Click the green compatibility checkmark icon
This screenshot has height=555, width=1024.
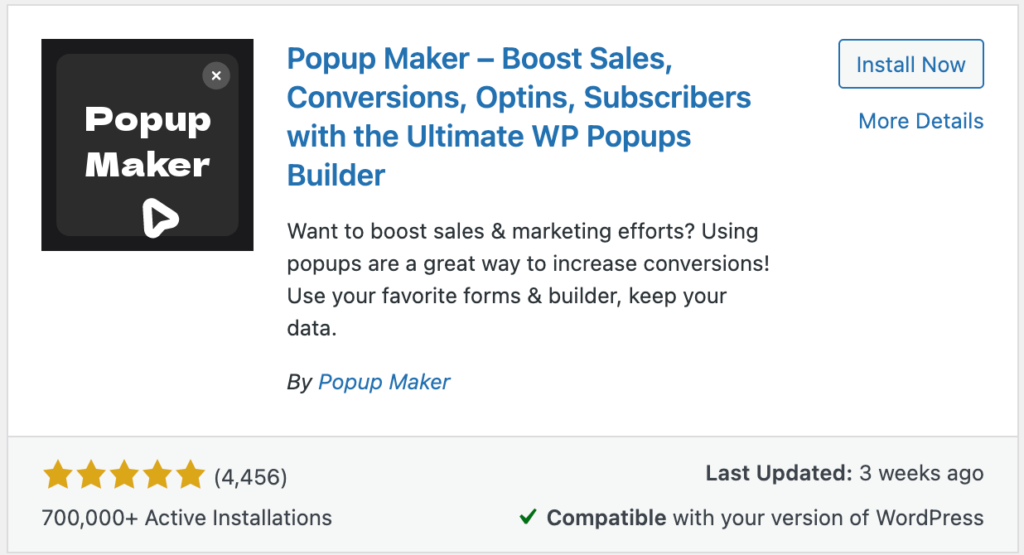(528, 517)
